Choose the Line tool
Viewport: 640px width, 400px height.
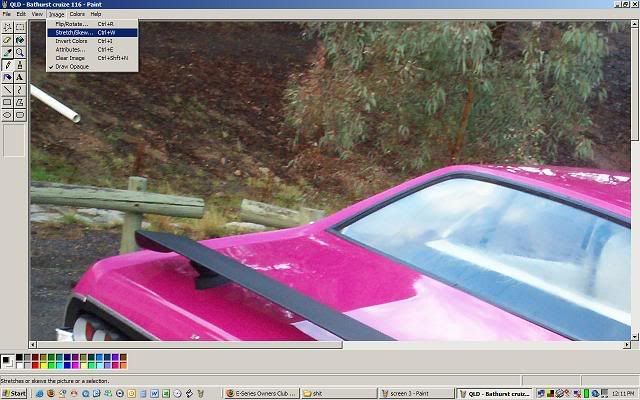(x=7, y=90)
